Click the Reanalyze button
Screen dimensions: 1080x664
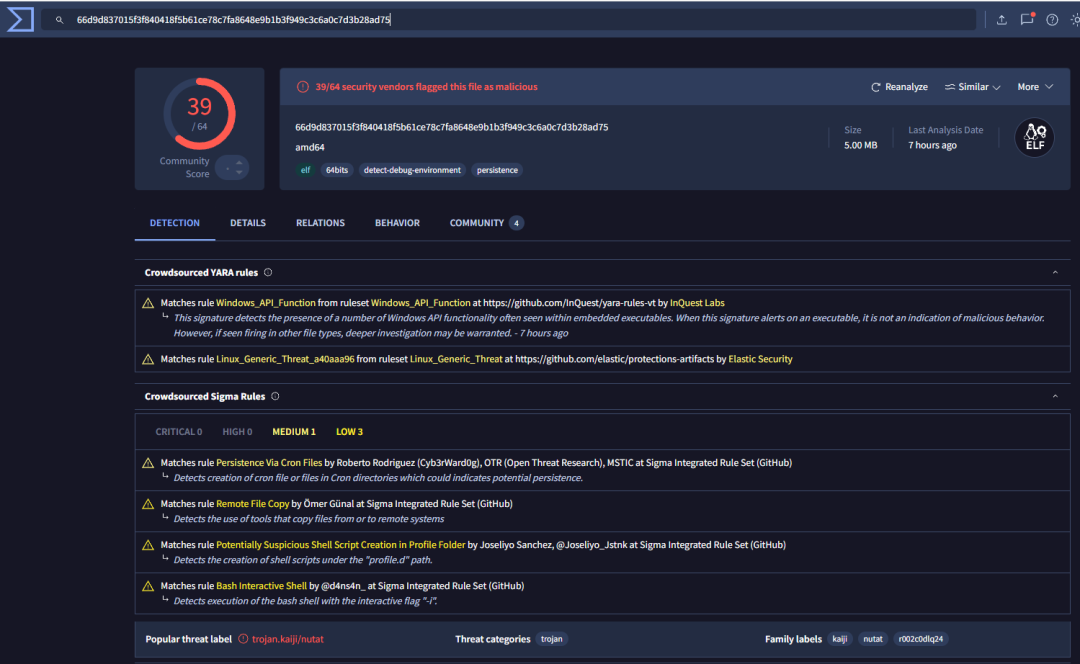pos(900,87)
